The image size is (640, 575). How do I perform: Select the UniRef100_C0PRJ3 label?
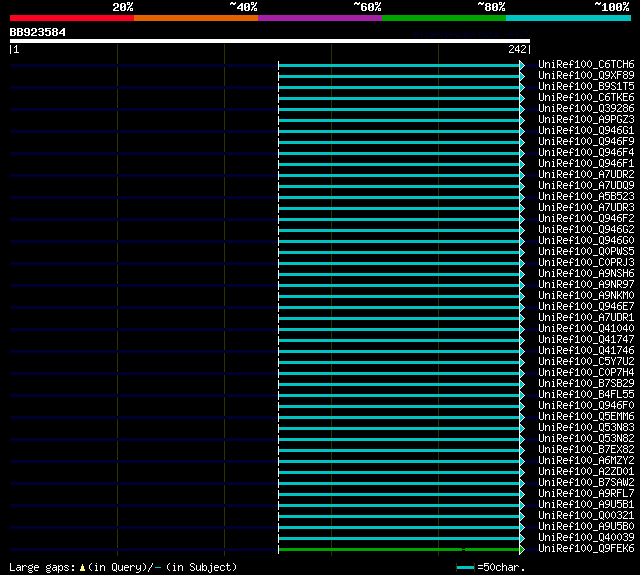click(x=586, y=263)
